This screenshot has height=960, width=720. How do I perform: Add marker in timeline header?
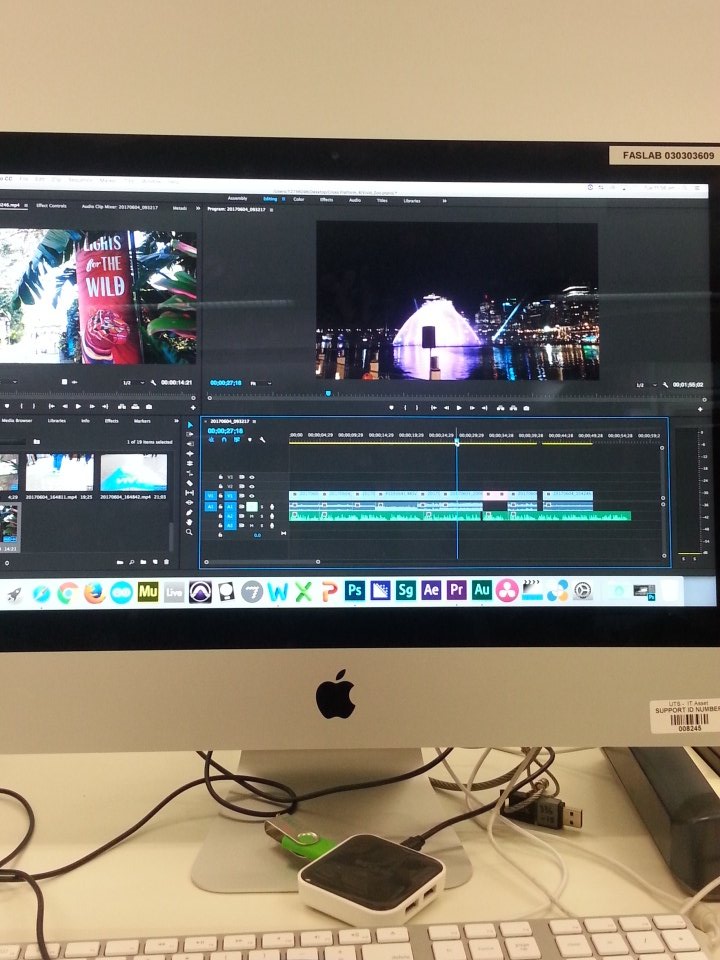coord(250,440)
